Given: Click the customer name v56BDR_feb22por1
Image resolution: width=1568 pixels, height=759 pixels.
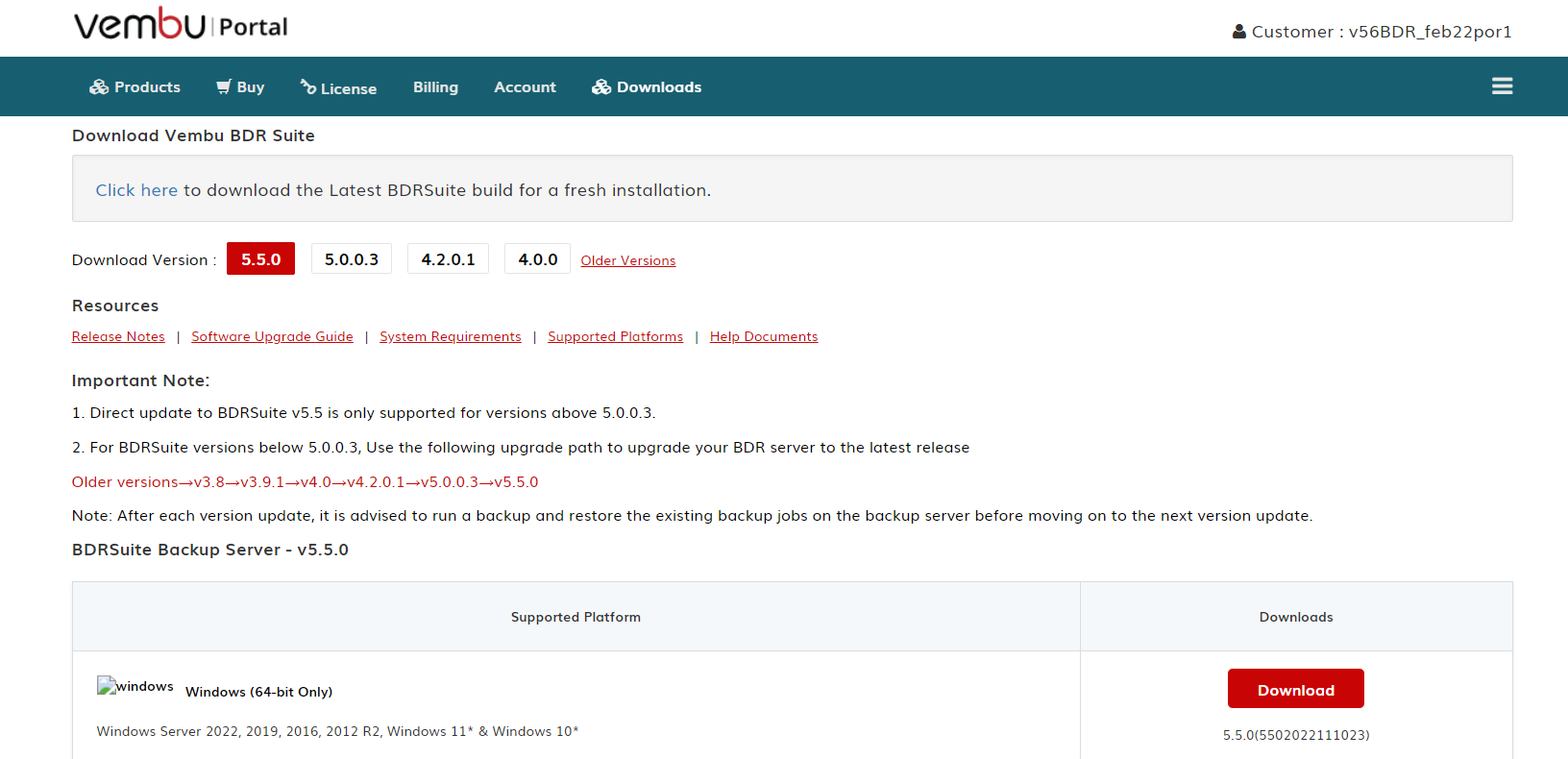Looking at the screenshot, I should coord(1430,32).
